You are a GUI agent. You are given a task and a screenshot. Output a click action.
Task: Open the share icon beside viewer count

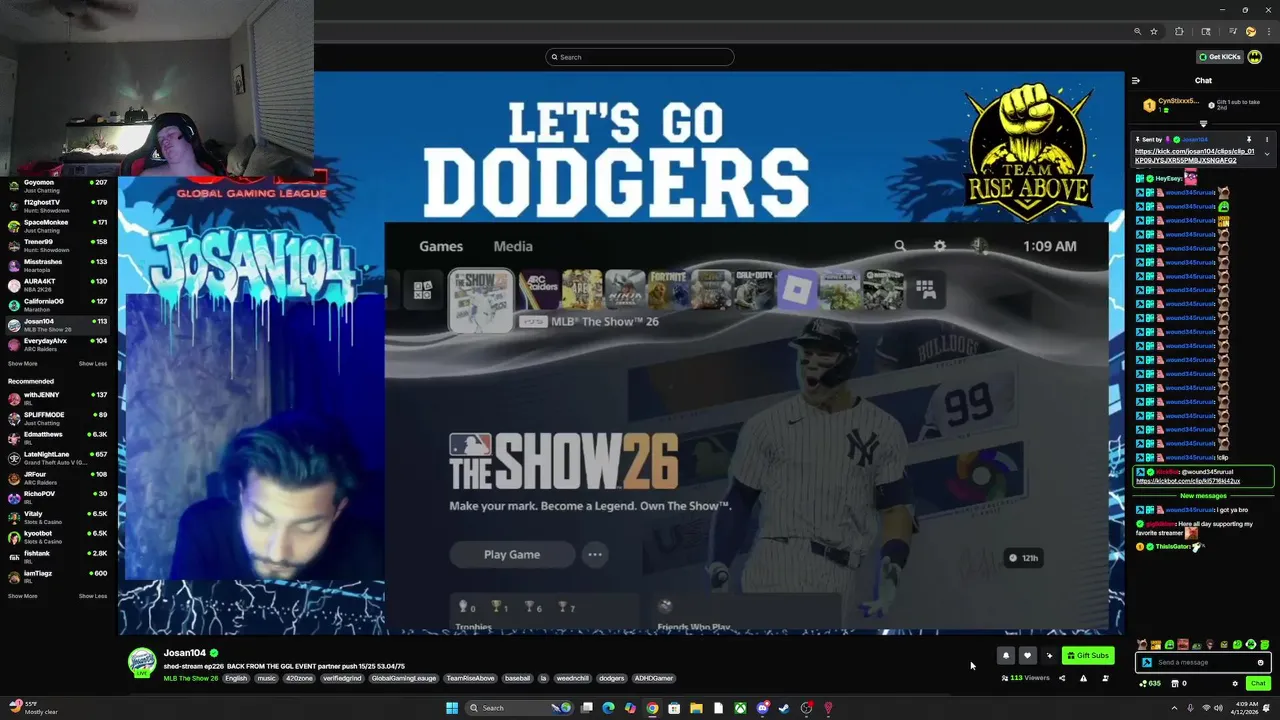tap(1062, 678)
